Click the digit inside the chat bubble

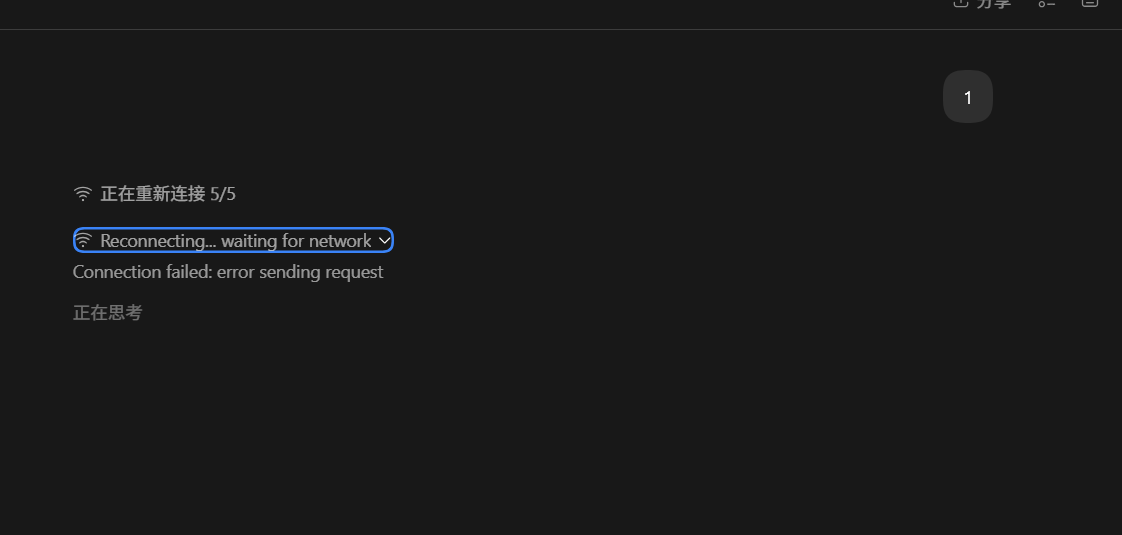[x=967, y=97]
